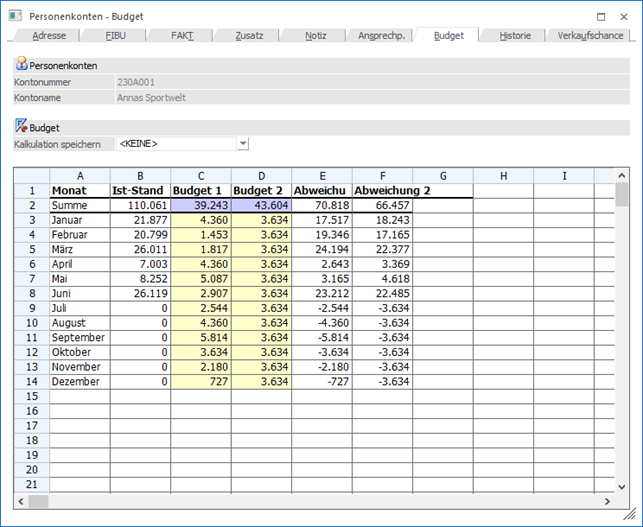Click the Budget 1 Januar cell

click(x=200, y=220)
